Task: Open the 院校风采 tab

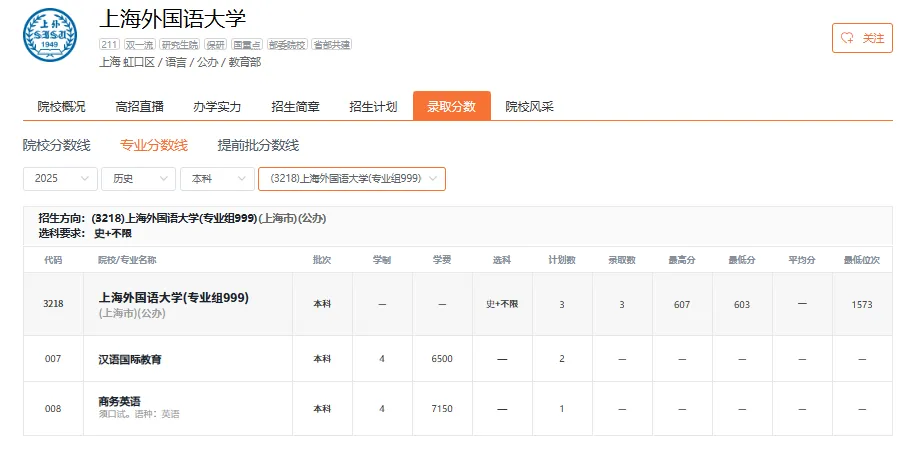Action: click(529, 107)
